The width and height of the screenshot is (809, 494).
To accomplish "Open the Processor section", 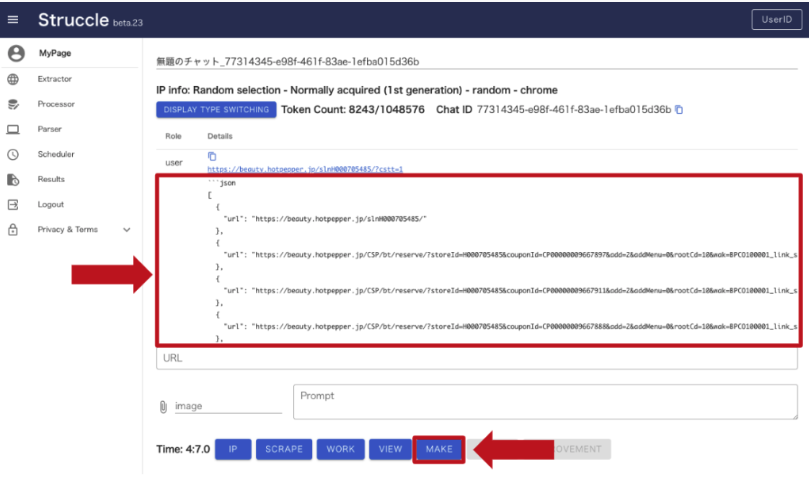I will coord(56,104).
